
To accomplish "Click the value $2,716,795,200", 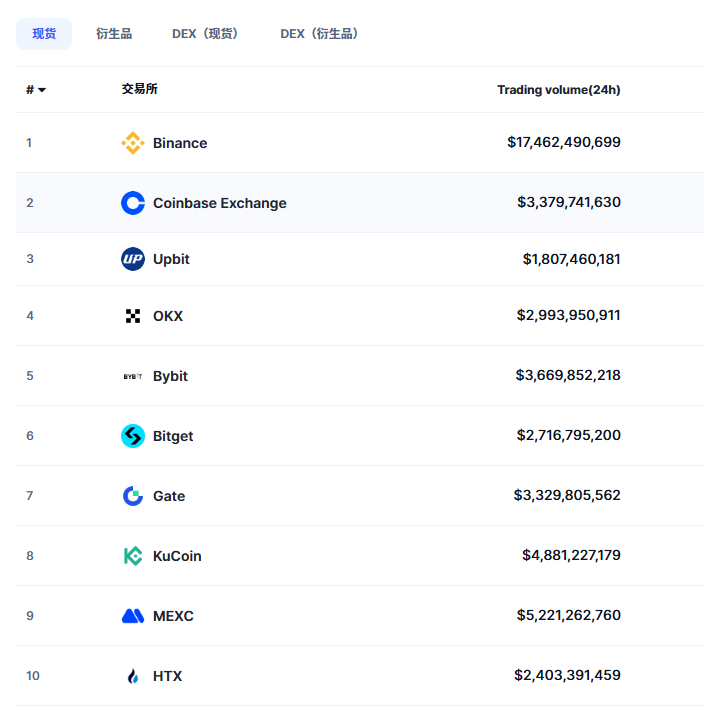I will [569, 435].
